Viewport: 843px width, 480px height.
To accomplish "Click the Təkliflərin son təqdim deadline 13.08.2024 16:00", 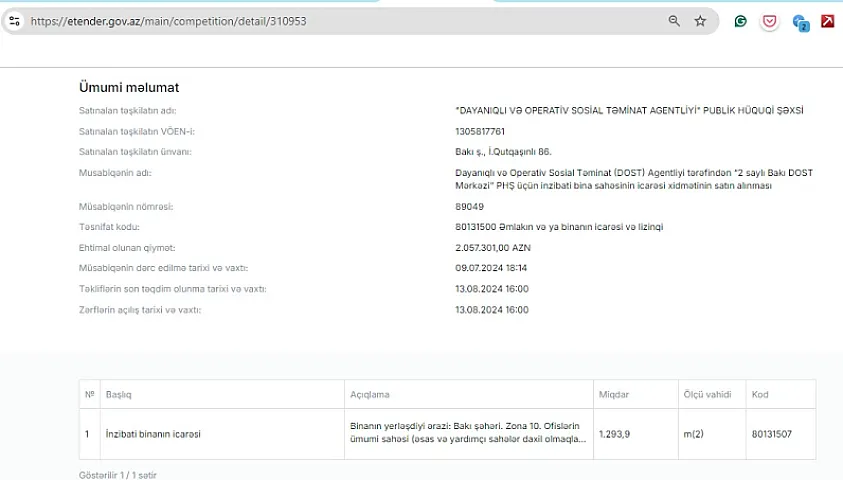I will (x=492, y=289).
